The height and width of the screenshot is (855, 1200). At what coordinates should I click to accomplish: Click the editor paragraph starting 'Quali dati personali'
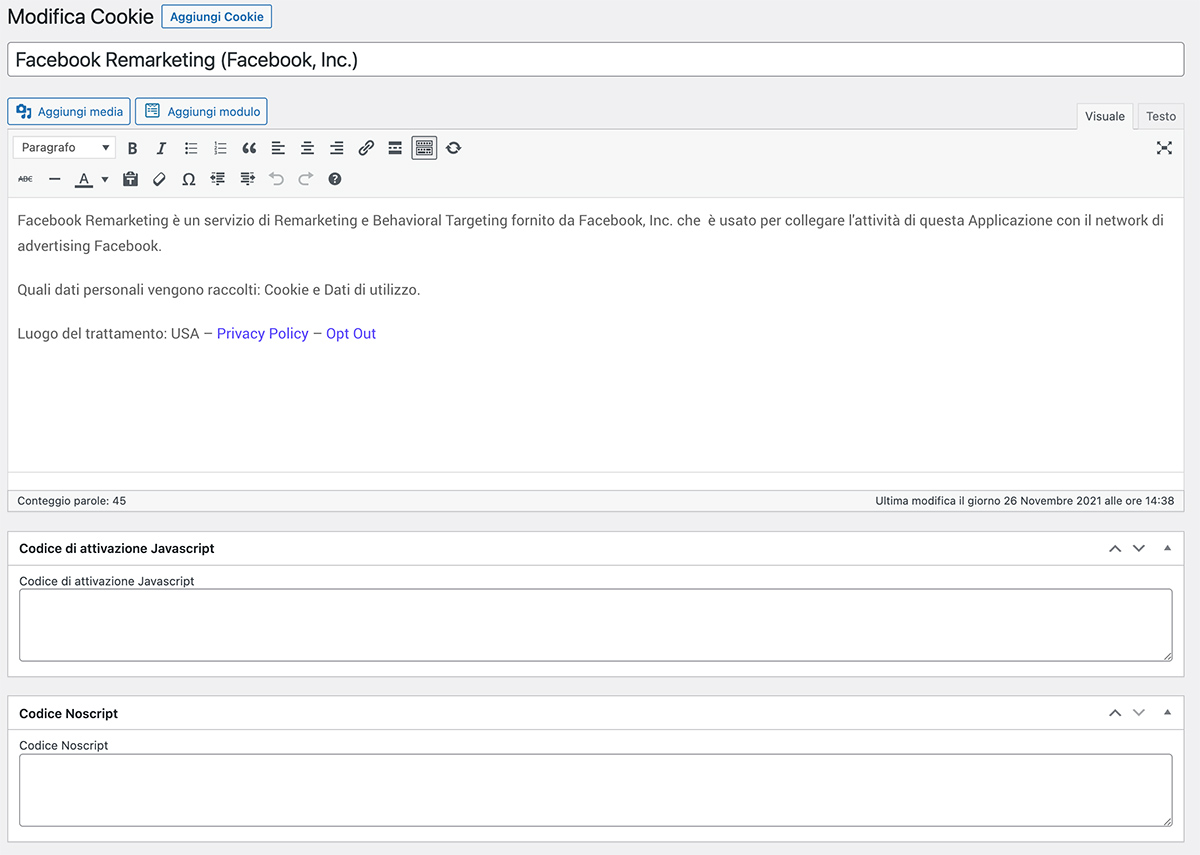219,290
